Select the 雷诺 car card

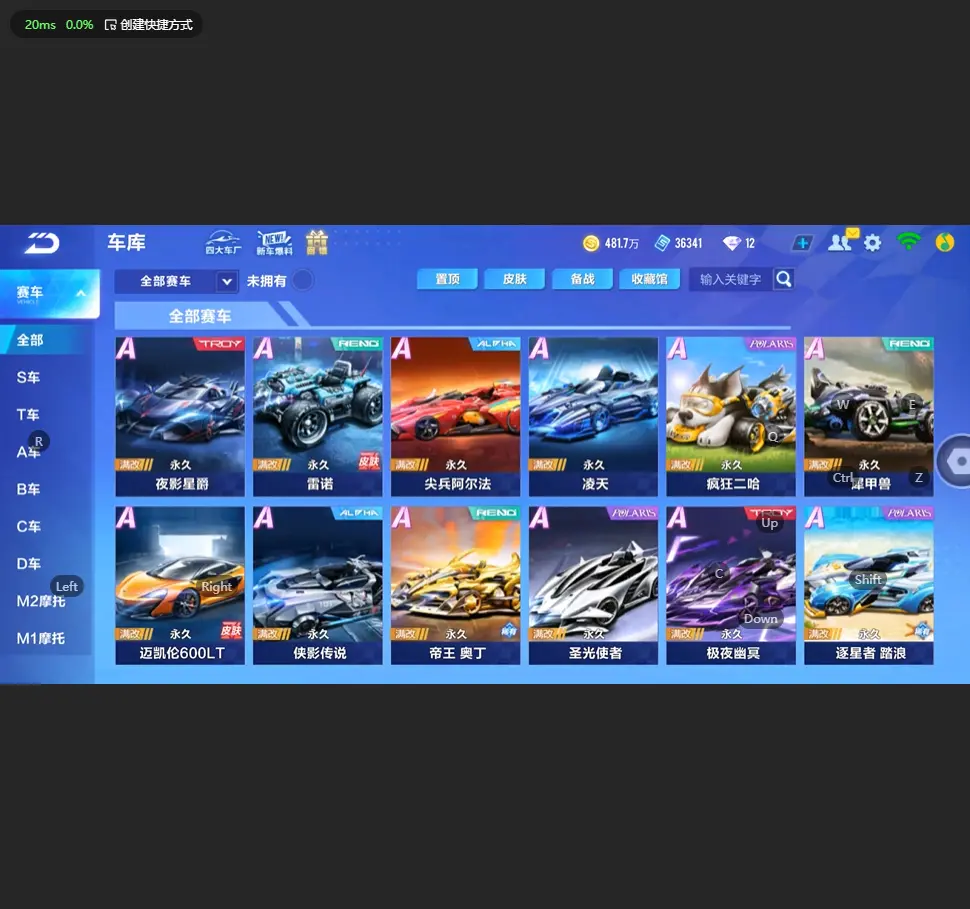coord(318,416)
